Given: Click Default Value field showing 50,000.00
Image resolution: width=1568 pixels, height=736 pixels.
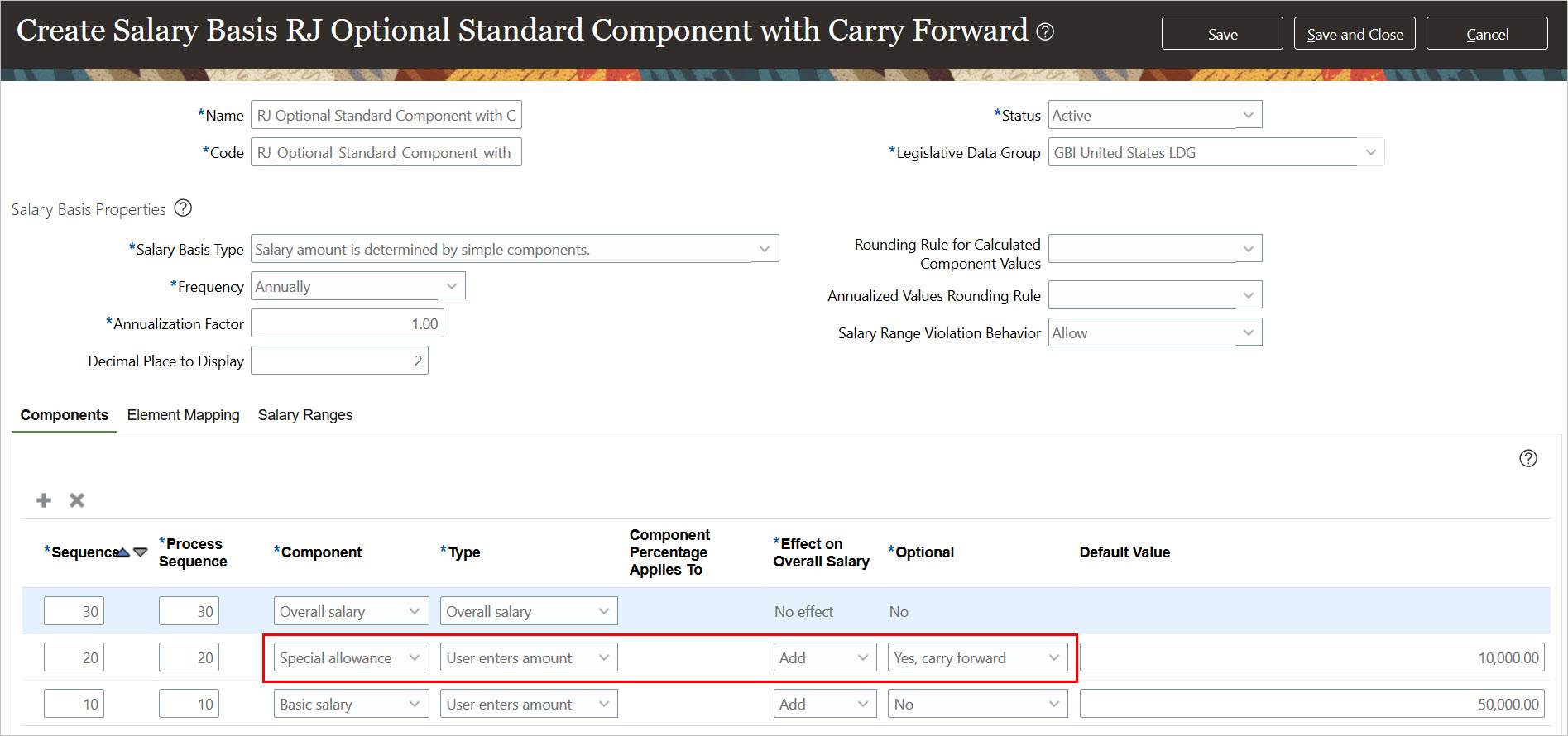Looking at the screenshot, I should [1311, 704].
